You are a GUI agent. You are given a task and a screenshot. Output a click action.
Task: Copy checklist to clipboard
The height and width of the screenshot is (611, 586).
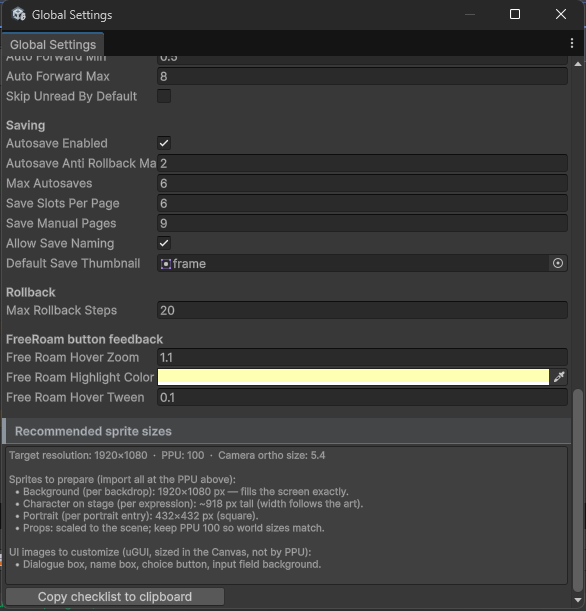(115, 597)
